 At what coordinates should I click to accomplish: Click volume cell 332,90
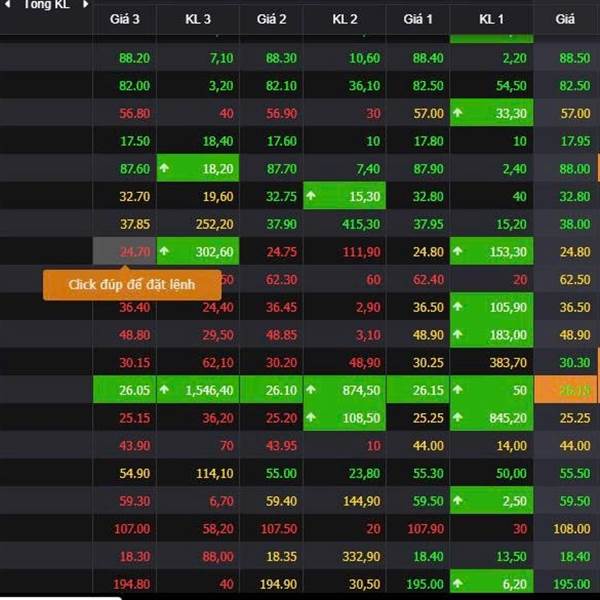click(x=344, y=556)
